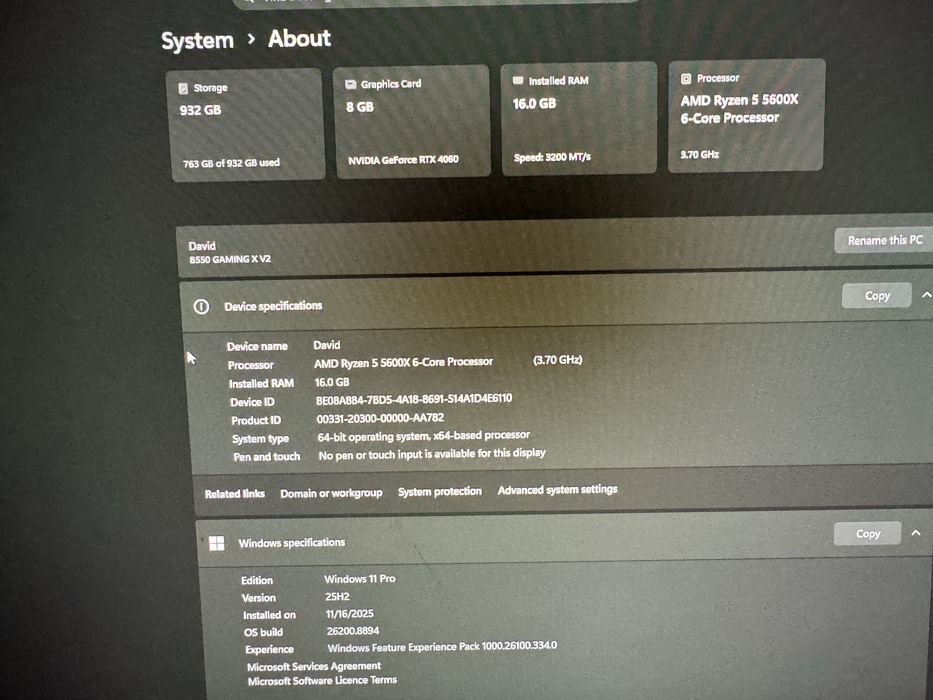
Task: Click the Windows logo icon in Windows specifications
Action: coord(217,543)
